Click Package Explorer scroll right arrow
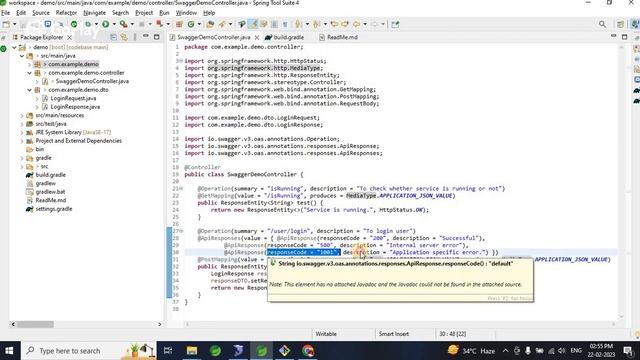 (160, 324)
